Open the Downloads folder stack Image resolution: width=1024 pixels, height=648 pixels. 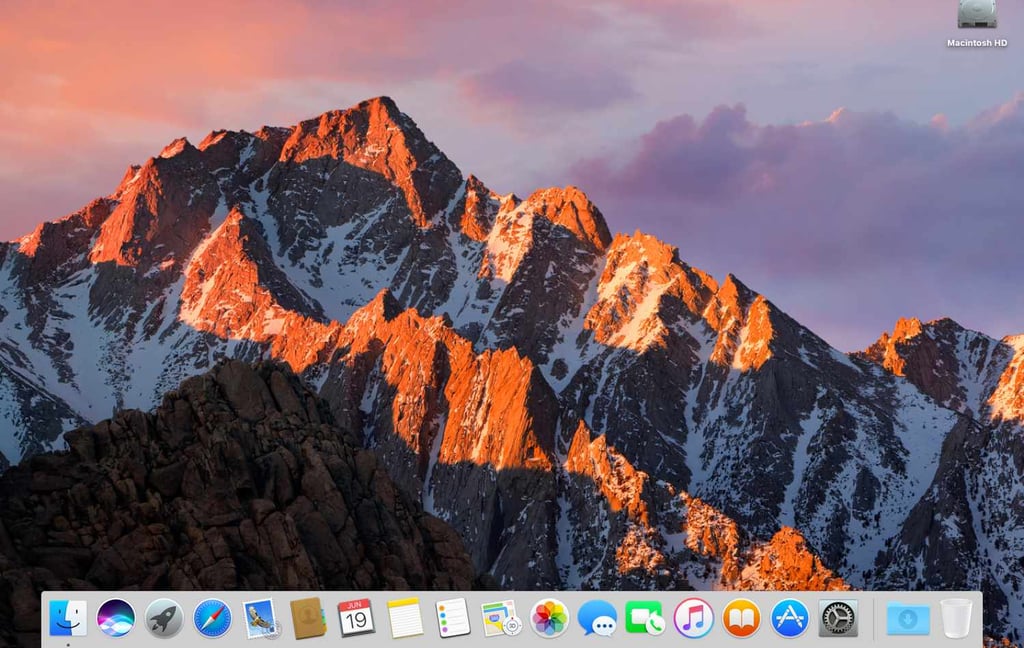(x=908, y=619)
